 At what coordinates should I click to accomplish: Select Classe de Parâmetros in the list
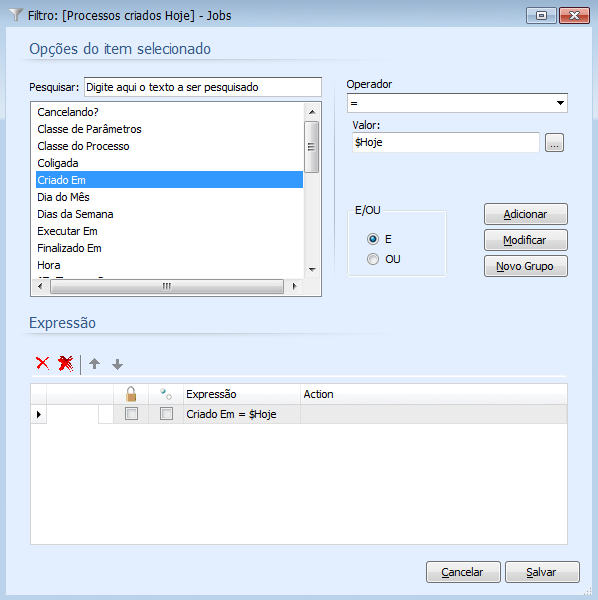click(169, 129)
